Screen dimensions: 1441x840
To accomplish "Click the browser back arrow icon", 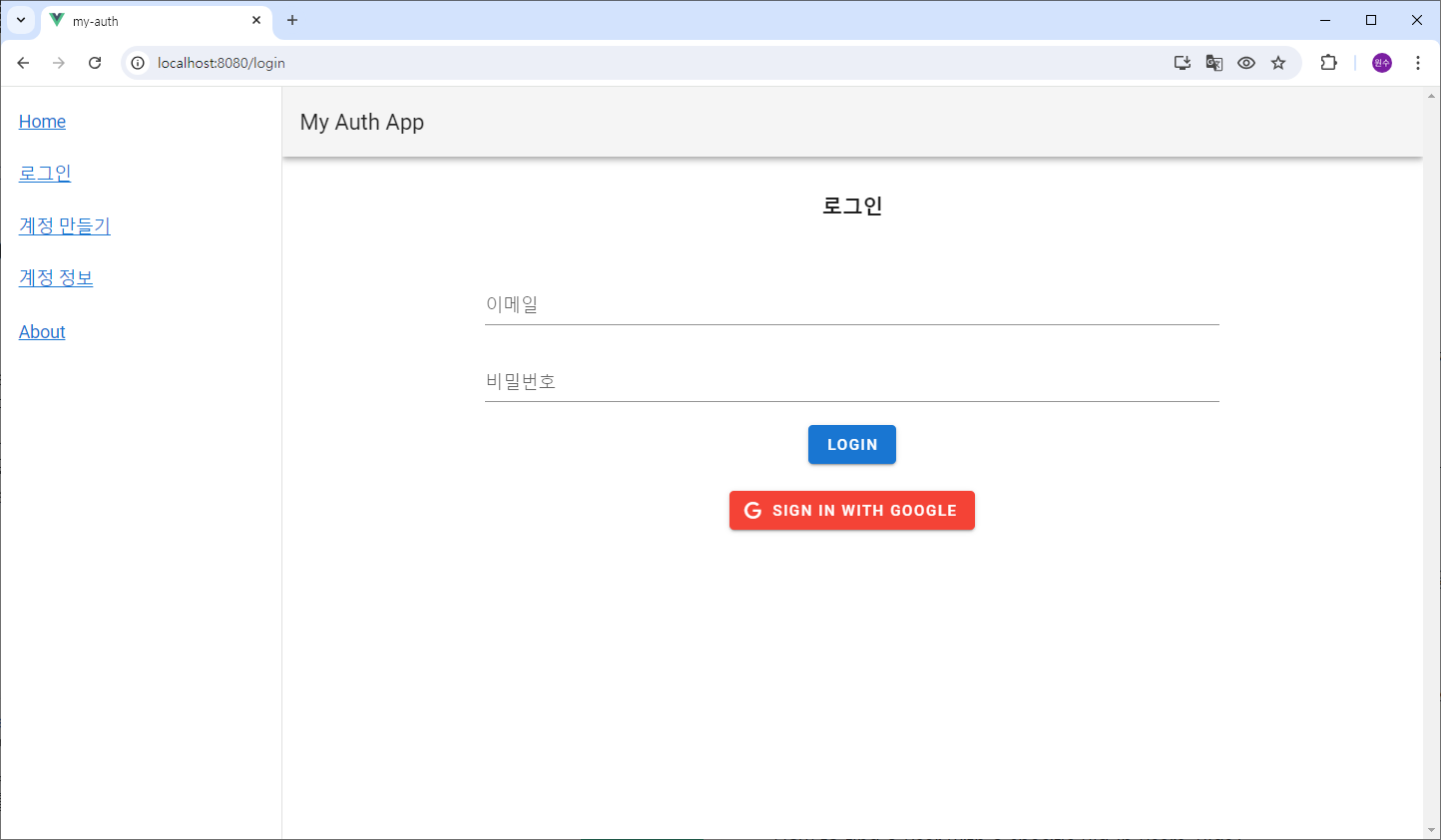I will pyautogui.click(x=23, y=62).
